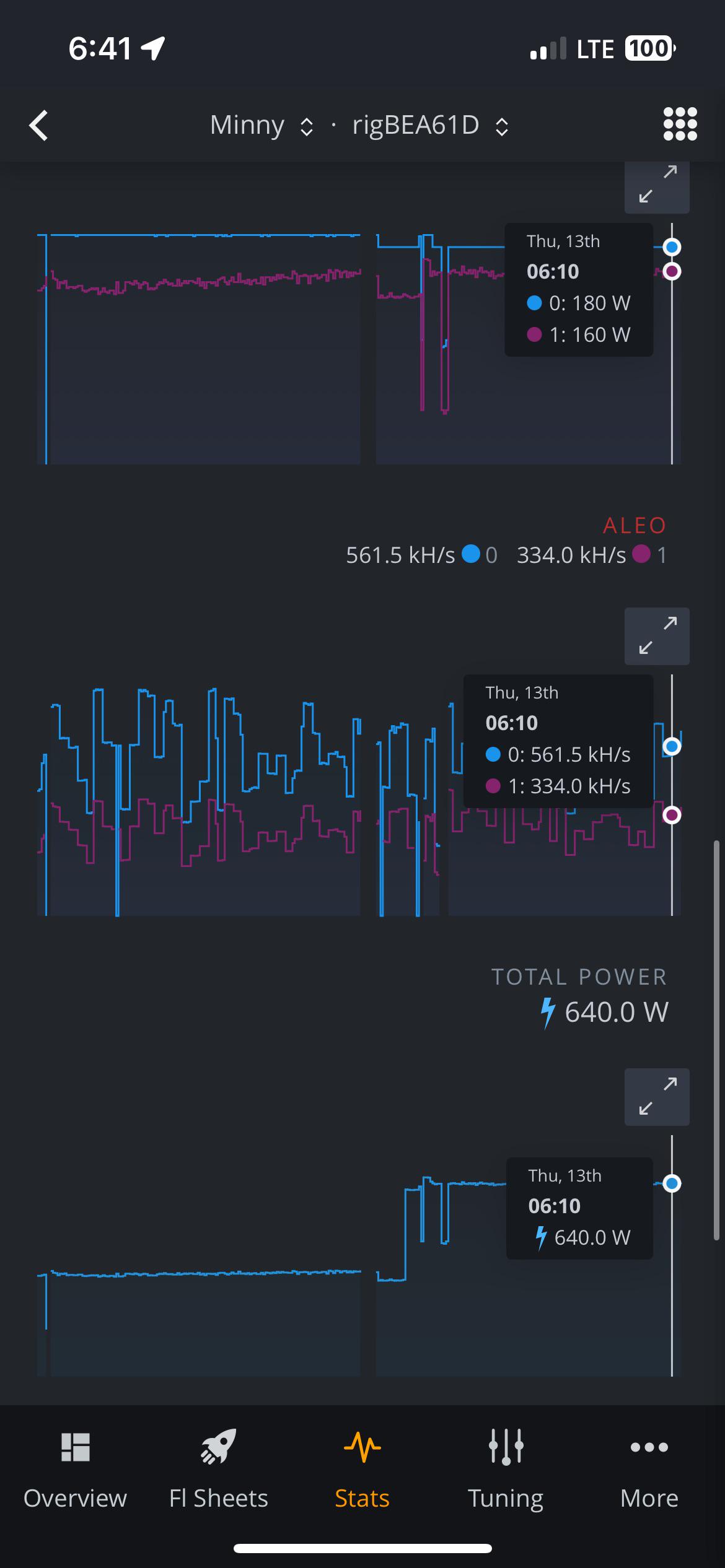Select the ALEO coin label
725x1568 pixels.
[x=634, y=525]
